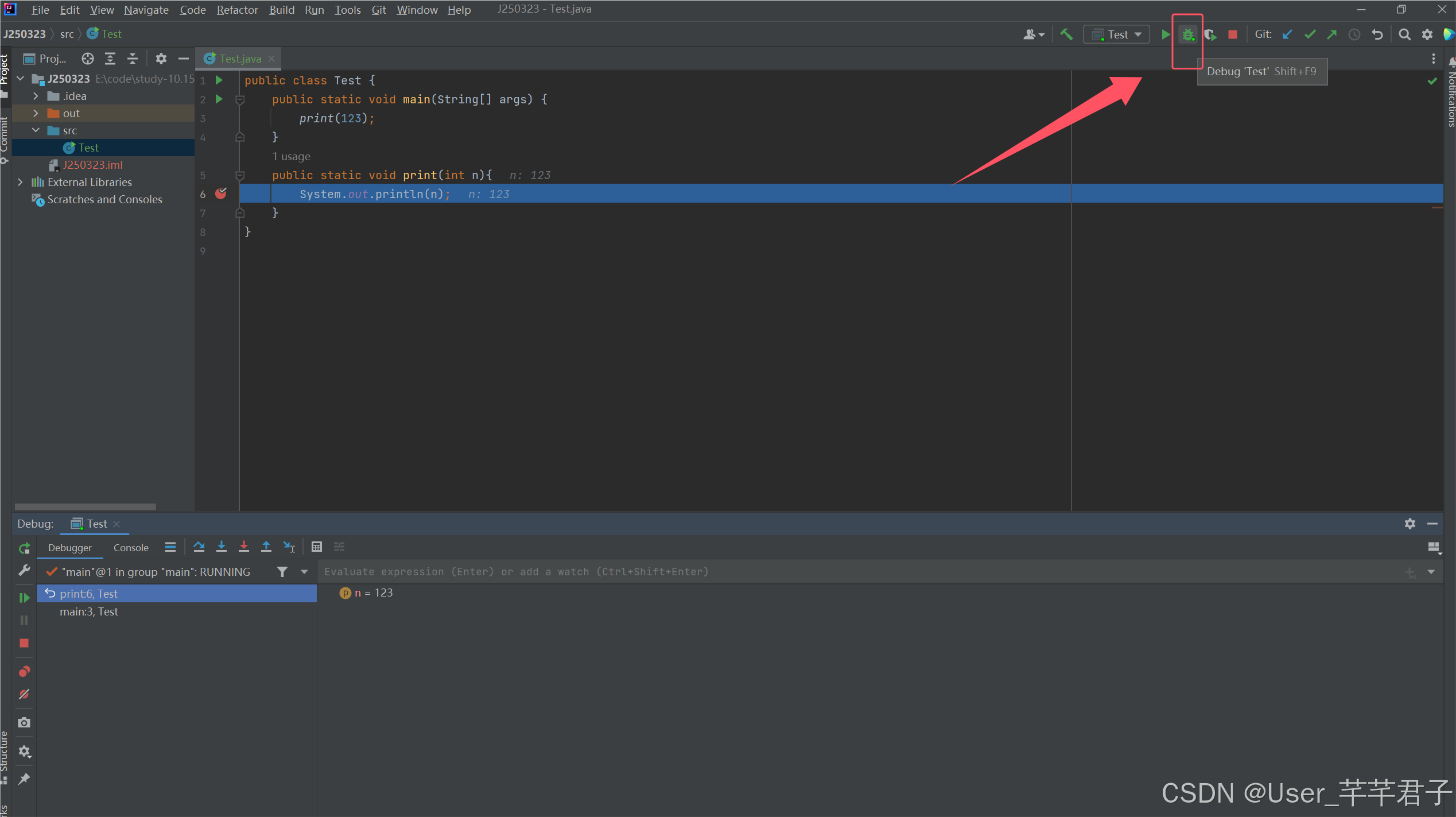The width and height of the screenshot is (1456, 817).
Task: Switch to the Console tab
Action: [130, 547]
